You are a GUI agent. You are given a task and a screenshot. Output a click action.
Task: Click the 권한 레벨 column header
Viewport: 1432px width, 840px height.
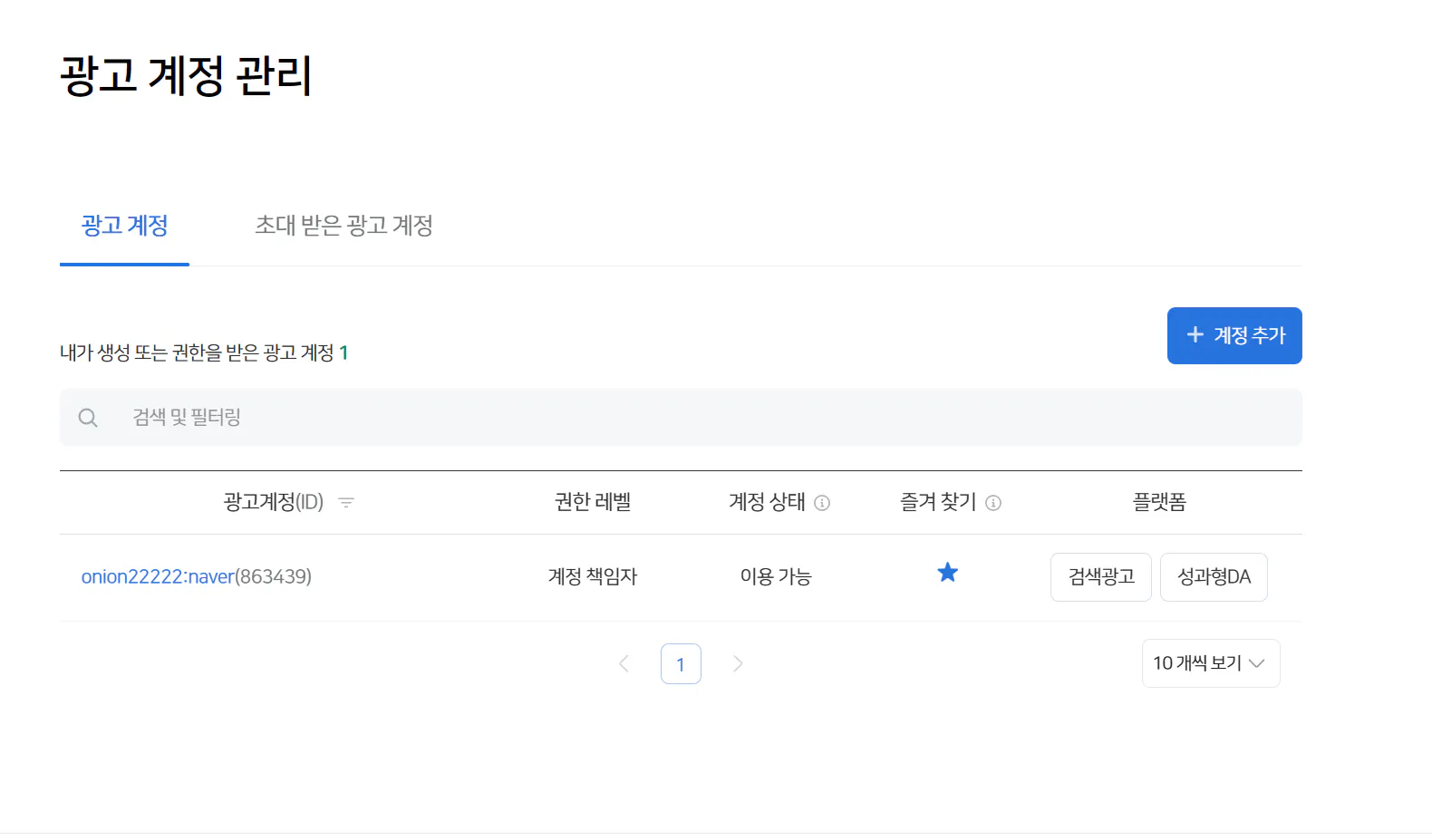(593, 502)
